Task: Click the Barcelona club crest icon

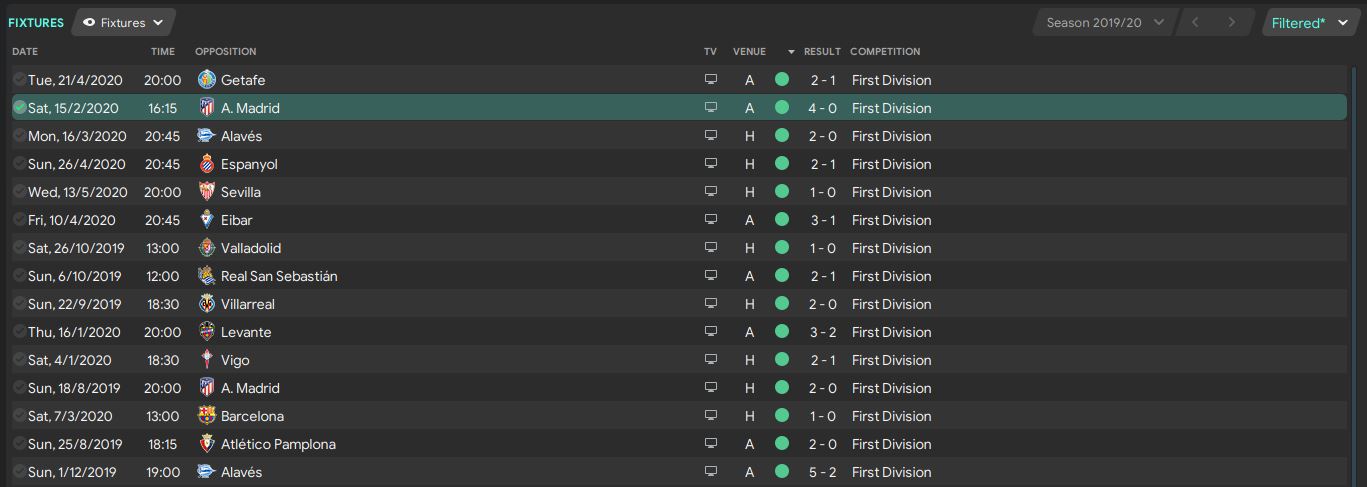Action: (x=207, y=416)
